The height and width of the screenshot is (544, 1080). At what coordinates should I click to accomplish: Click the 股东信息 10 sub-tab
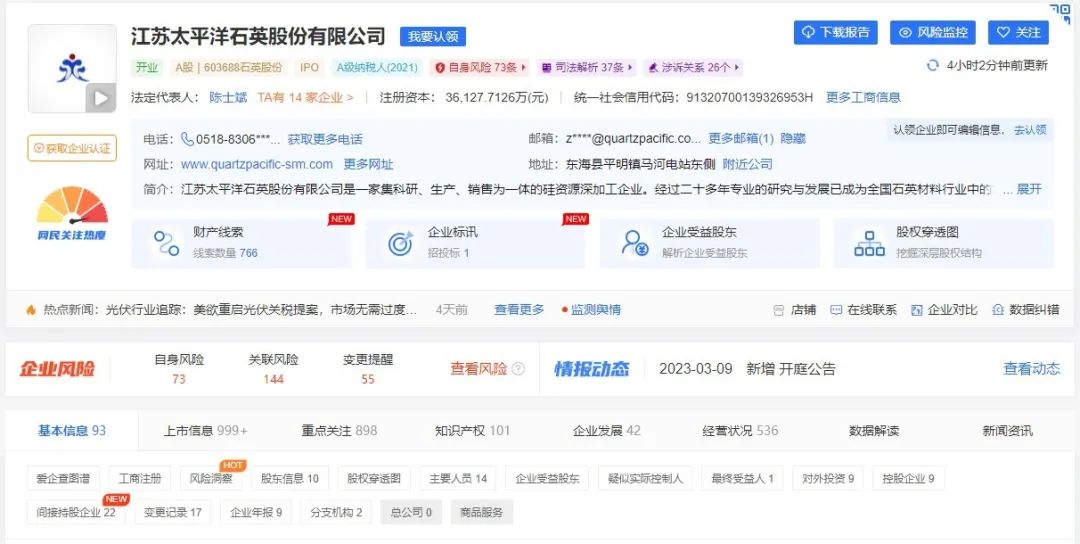290,478
